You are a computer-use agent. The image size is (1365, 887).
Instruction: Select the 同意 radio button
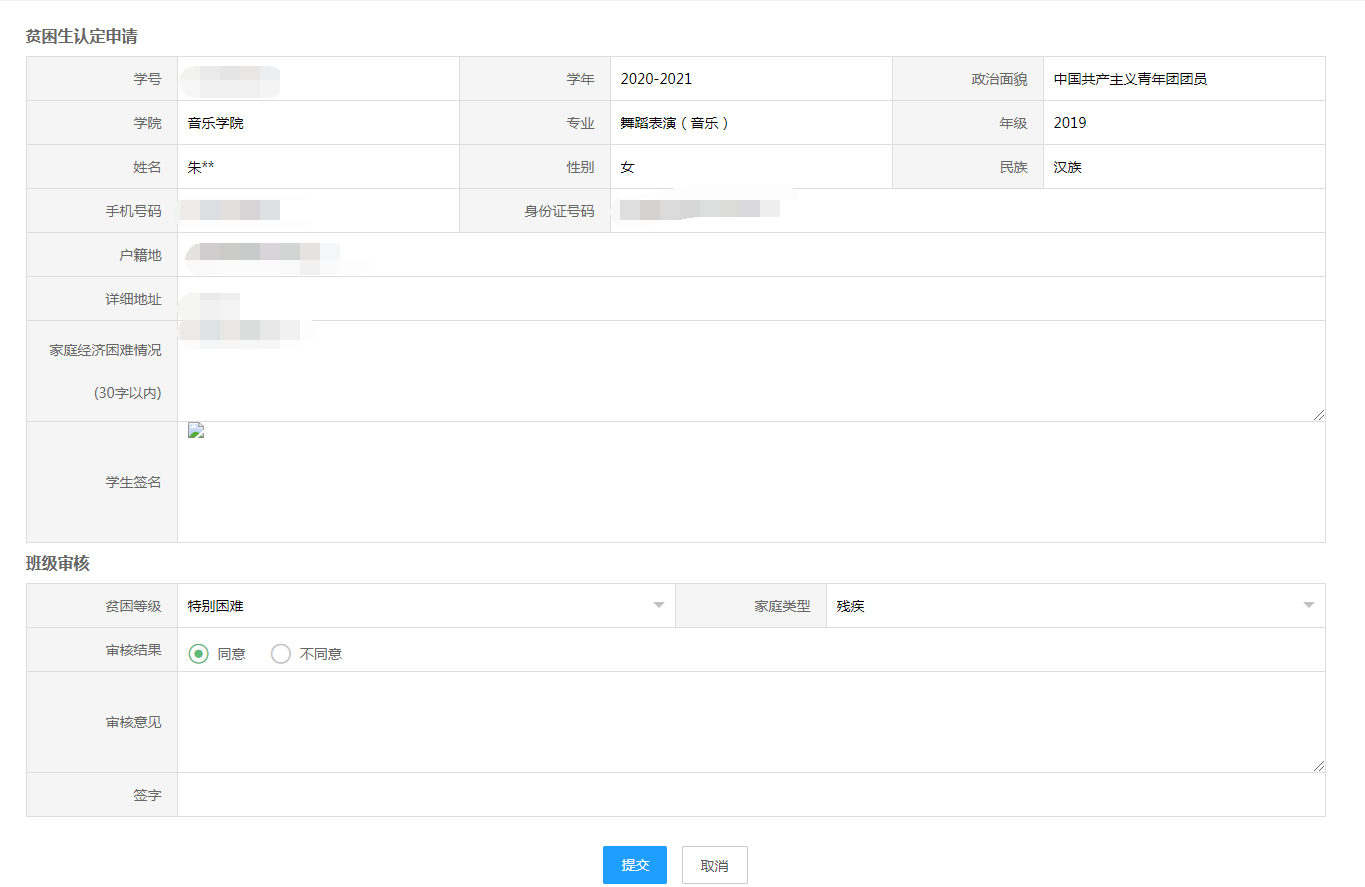(198, 654)
